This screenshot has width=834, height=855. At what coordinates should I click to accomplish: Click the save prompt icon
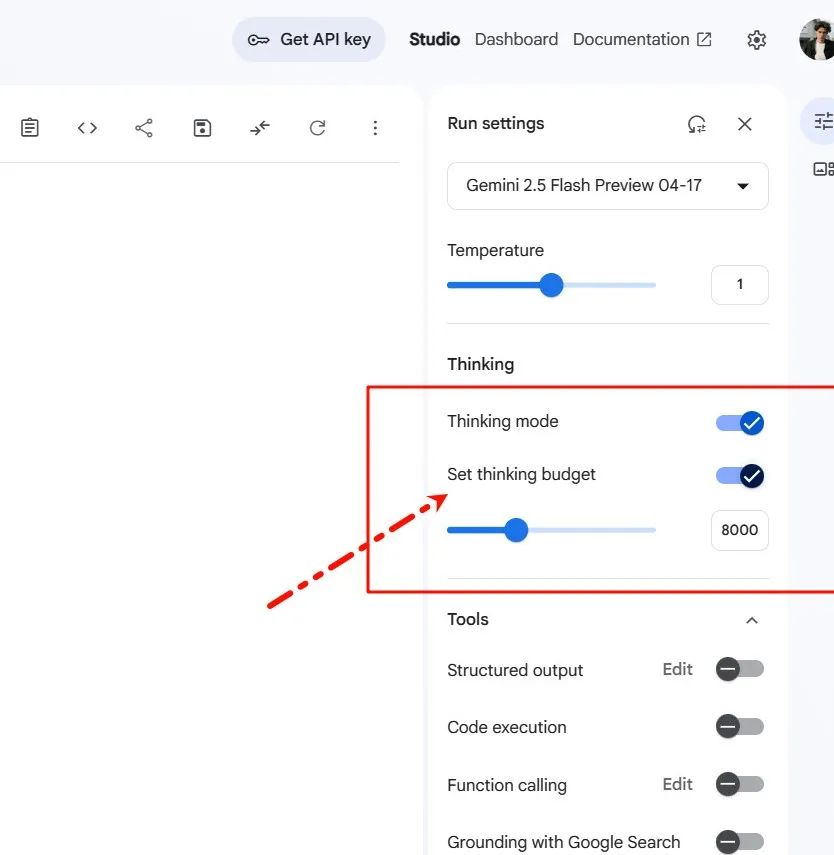(x=202, y=128)
